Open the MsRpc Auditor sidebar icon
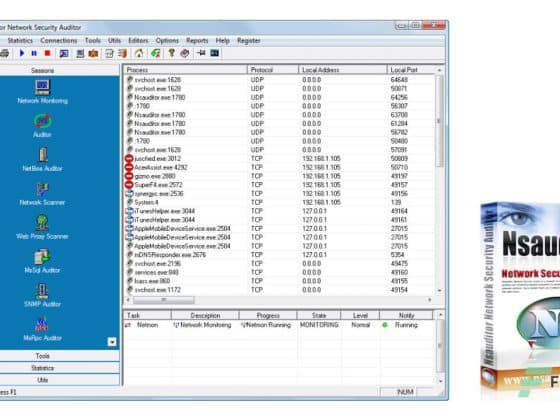560x420 pixels. (x=42, y=324)
